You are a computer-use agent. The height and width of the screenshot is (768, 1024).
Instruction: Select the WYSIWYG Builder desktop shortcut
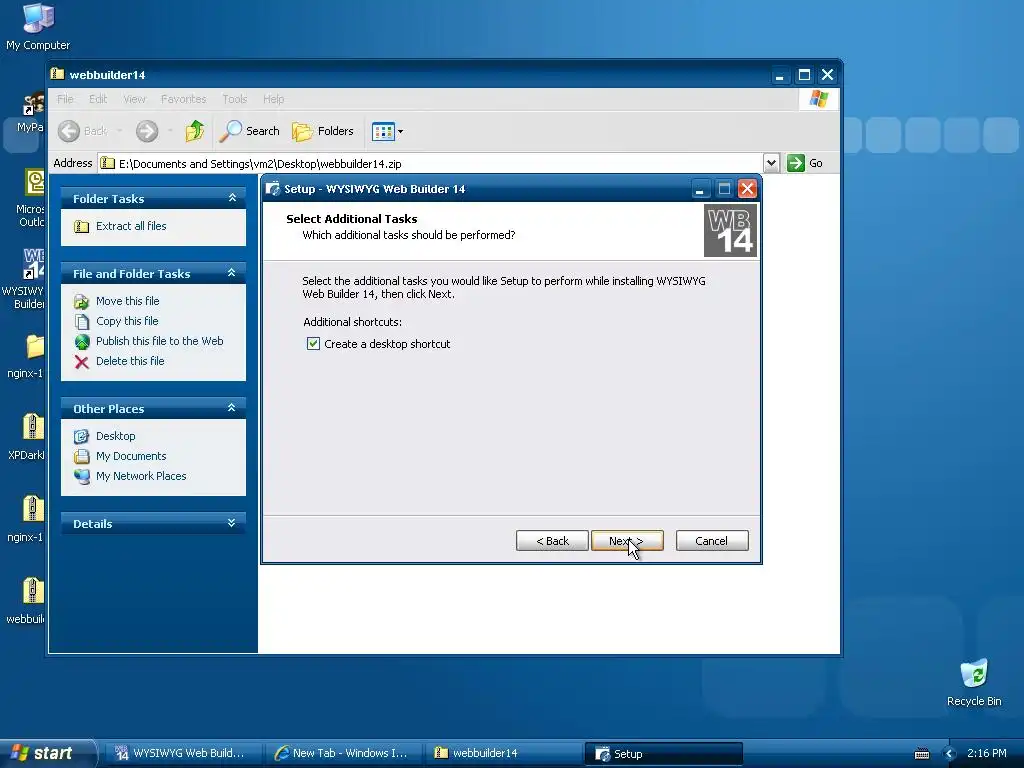26,279
